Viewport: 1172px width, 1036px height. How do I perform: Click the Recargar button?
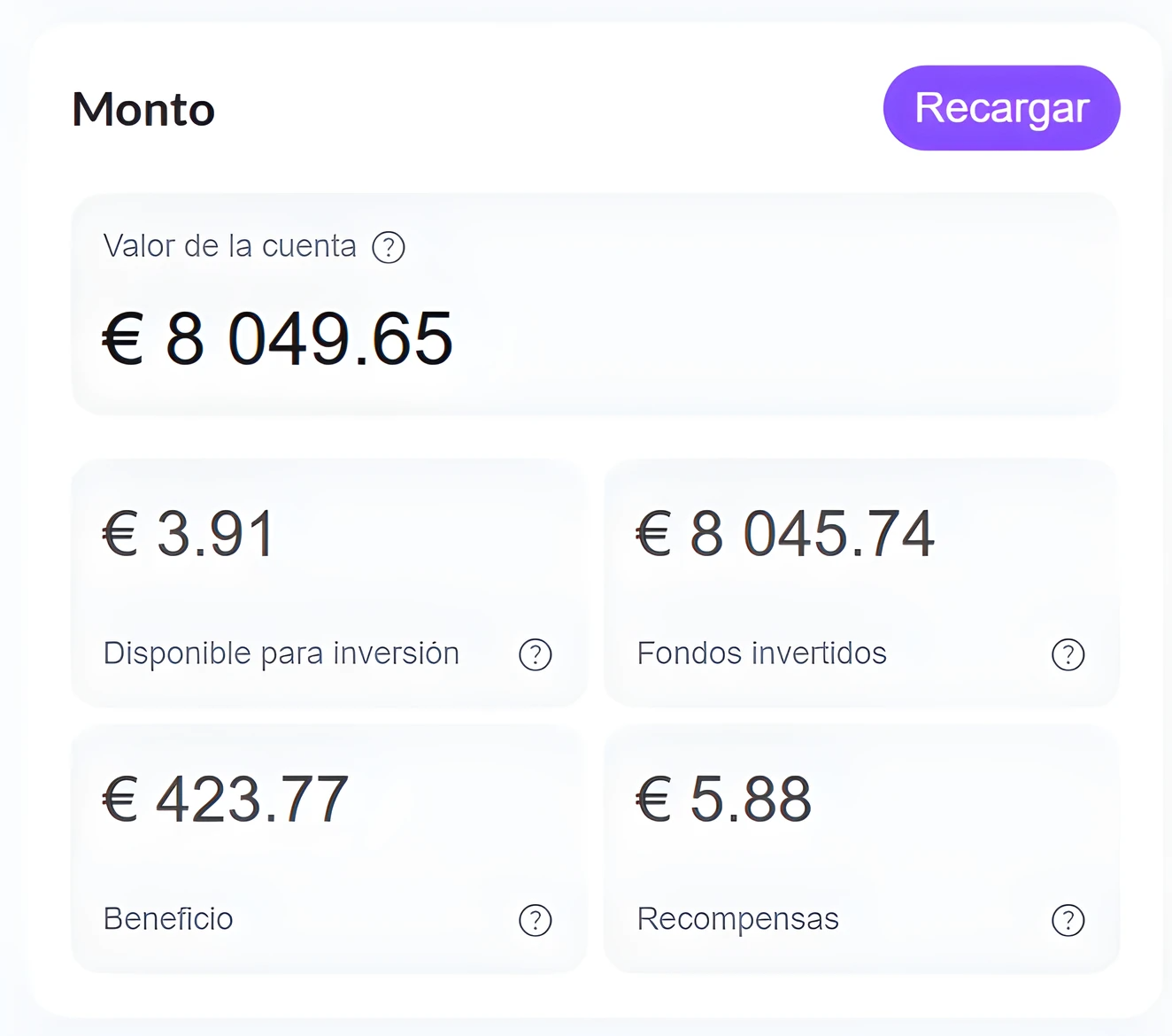click(x=1001, y=108)
